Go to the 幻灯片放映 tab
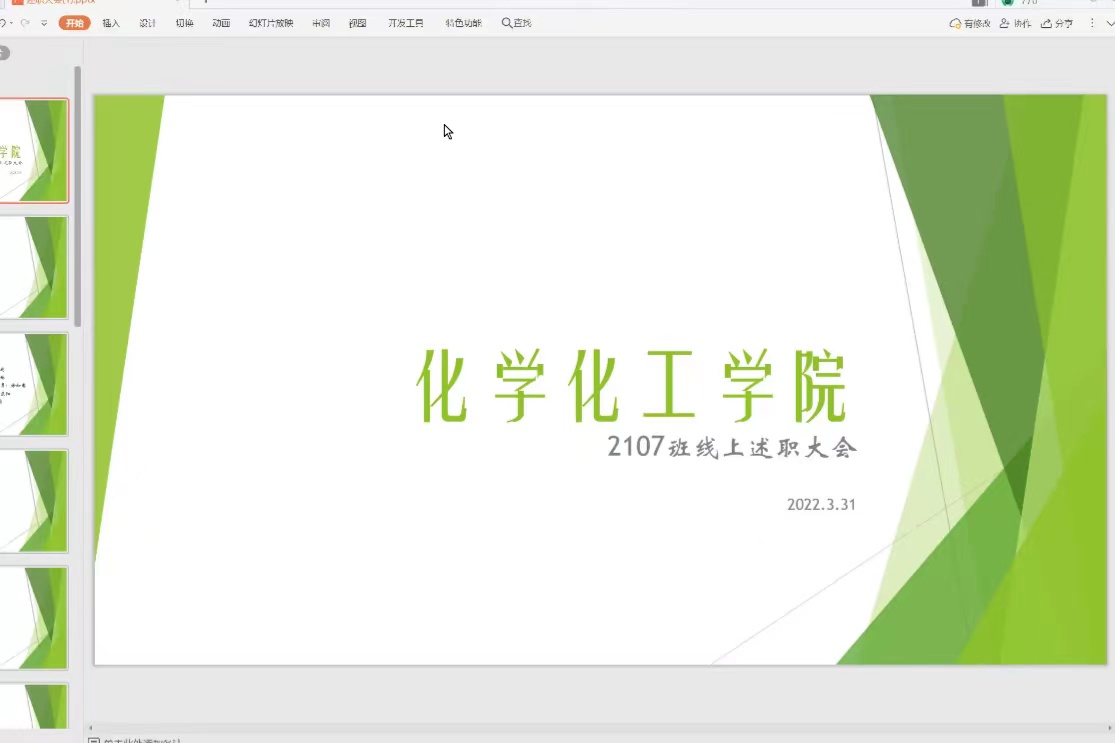This screenshot has height=743, width=1115. 271,23
